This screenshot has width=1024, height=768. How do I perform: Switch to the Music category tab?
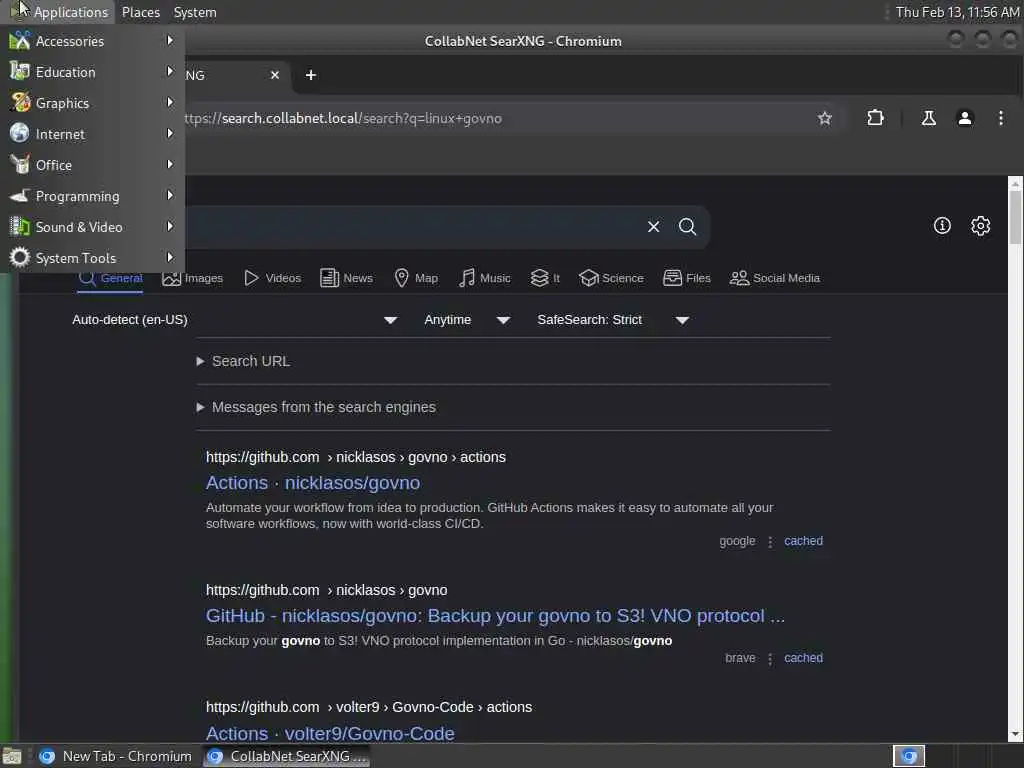485,278
